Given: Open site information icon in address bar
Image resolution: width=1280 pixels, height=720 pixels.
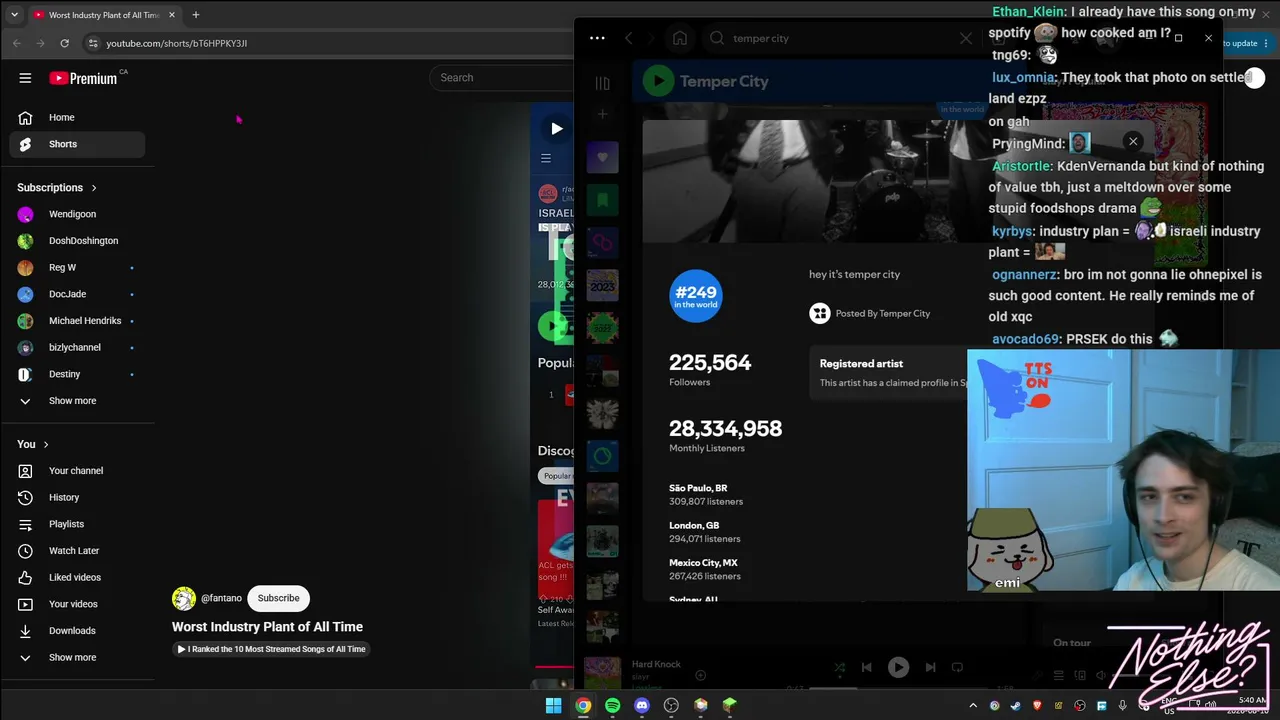Looking at the screenshot, I should pyautogui.click(x=93, y=43).
